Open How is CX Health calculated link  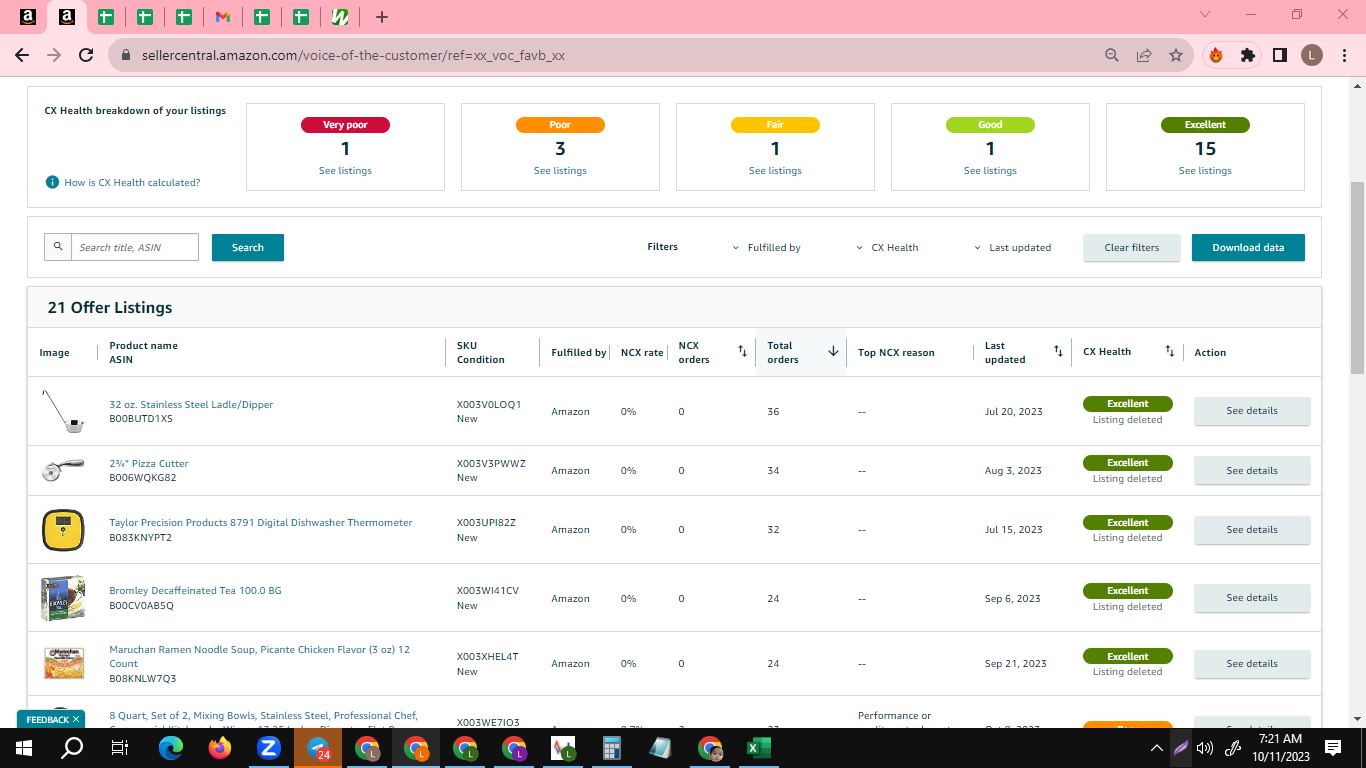tap(132, 182)
